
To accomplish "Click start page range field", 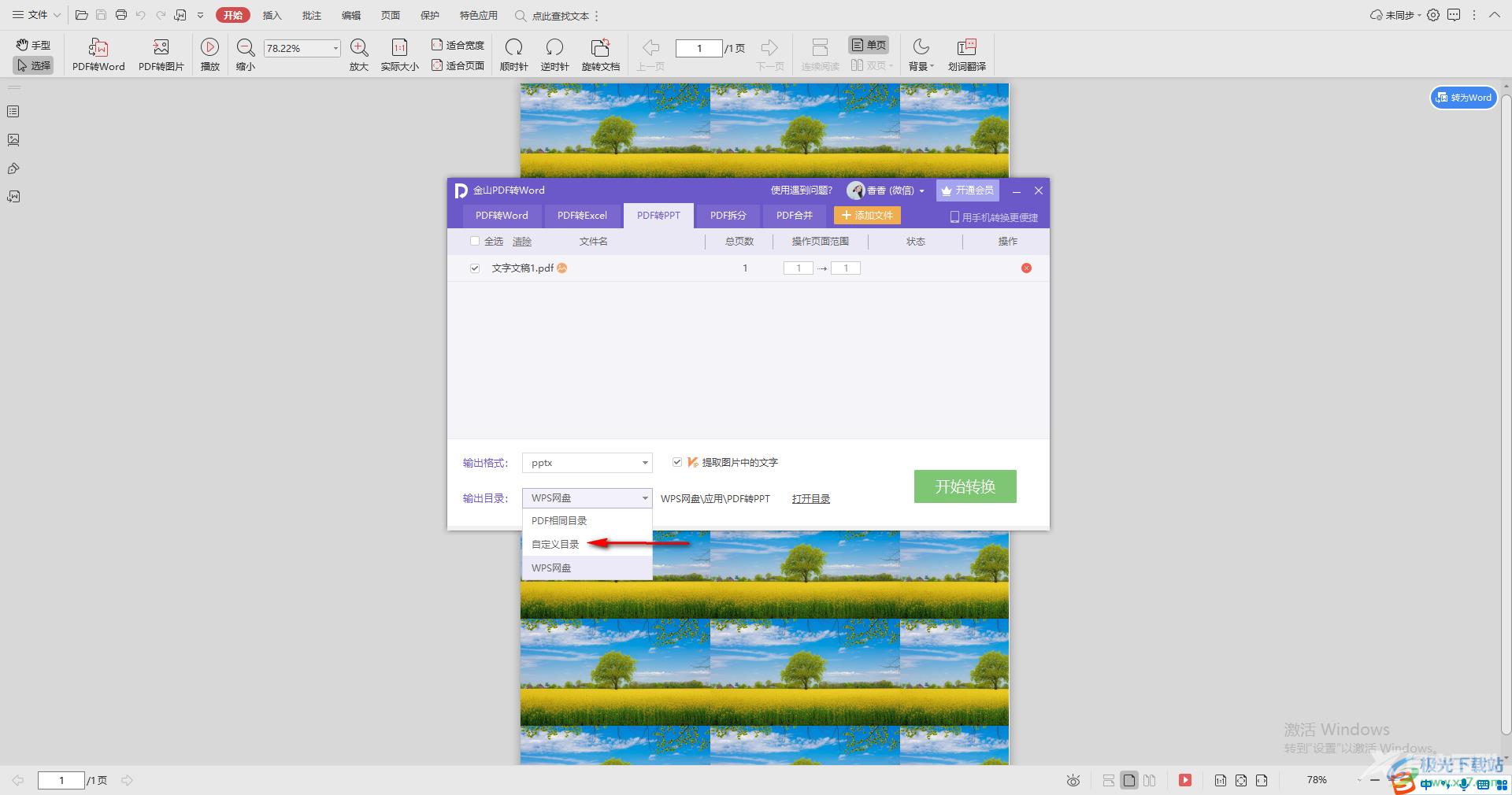I will coord(799,268).
